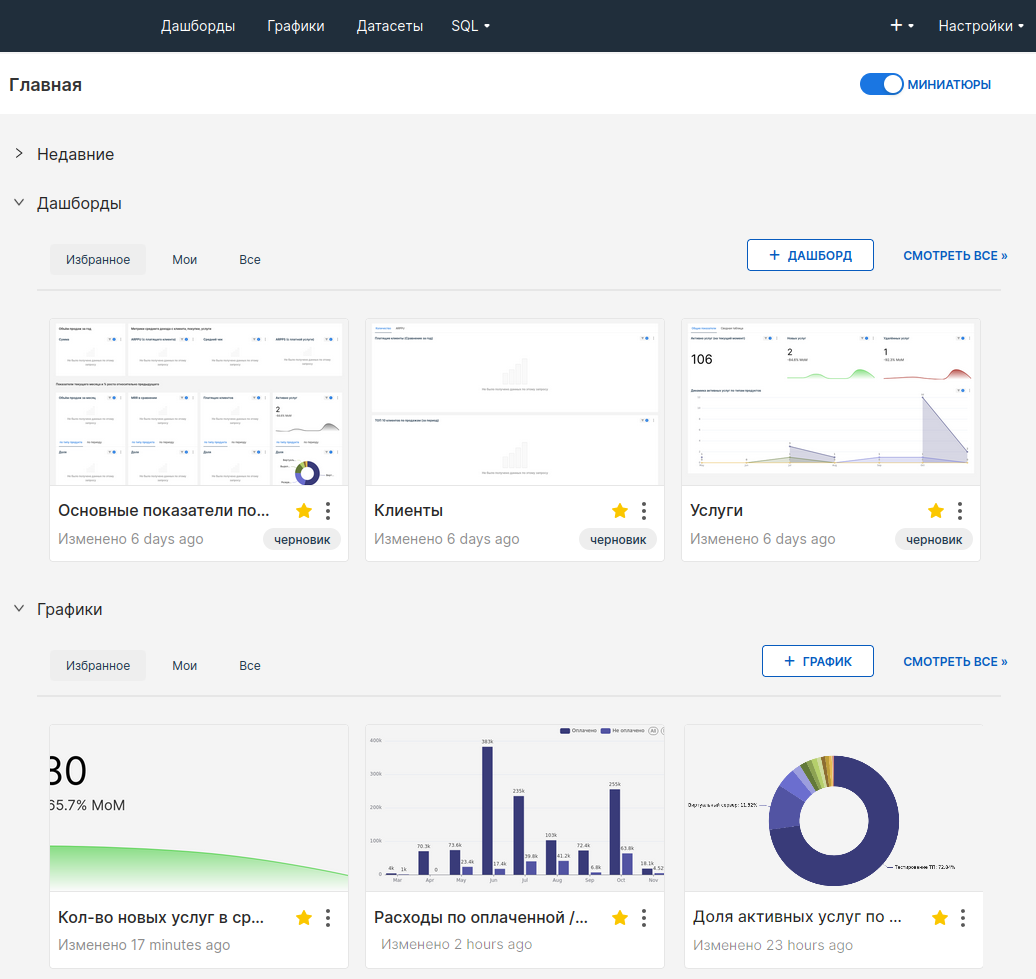Screen dimensions: 1036x979
Task: Open three-dot menu for Услуги dashboard
Action: (960, 511)
